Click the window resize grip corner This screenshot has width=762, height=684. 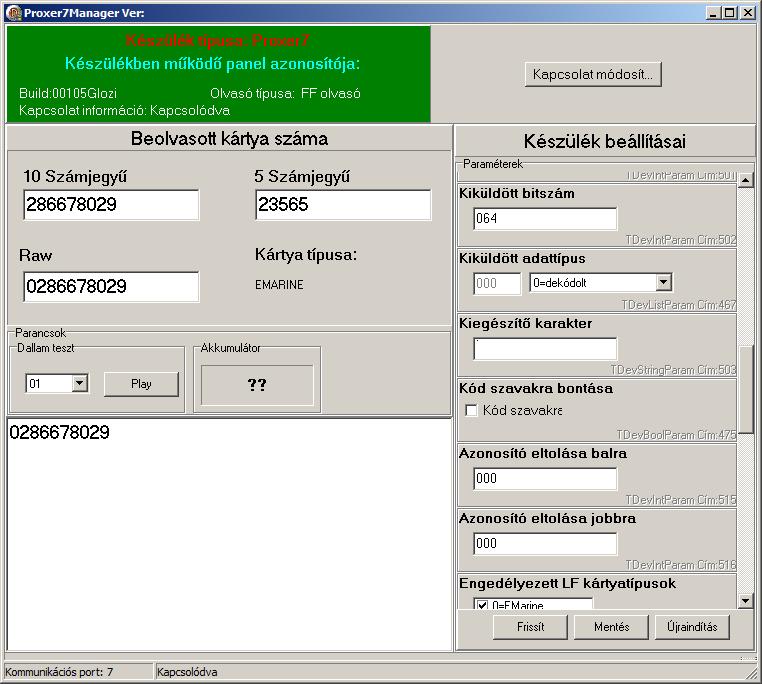coord(753,674)
